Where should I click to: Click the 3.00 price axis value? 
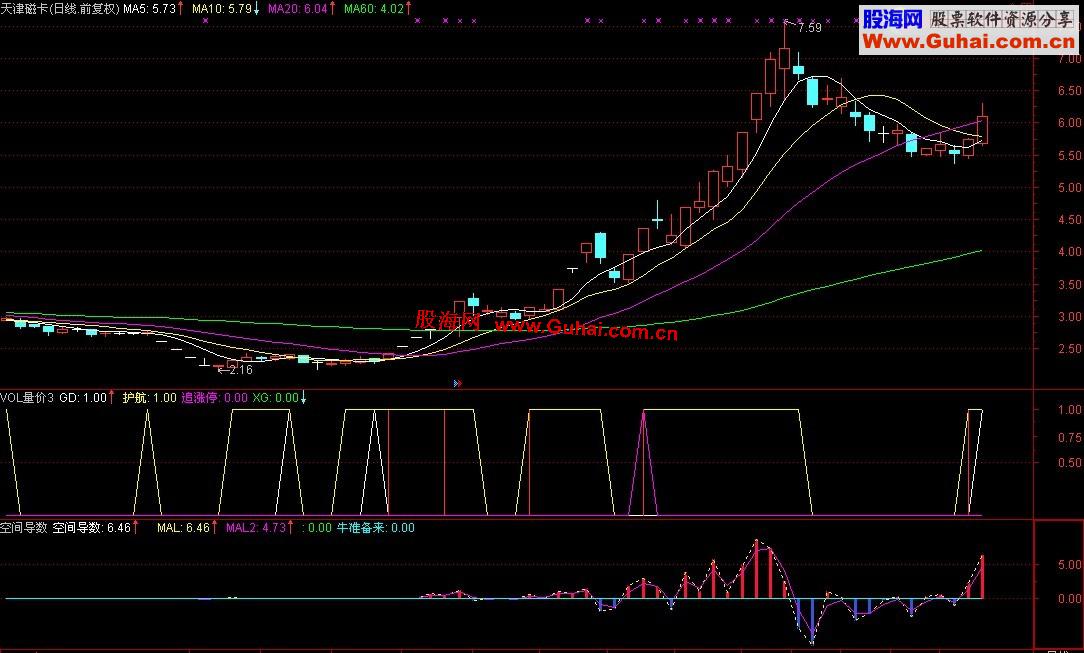tap(1069, 317)
